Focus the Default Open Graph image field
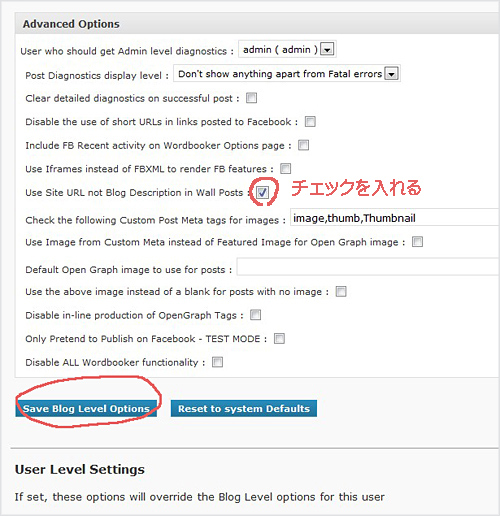 pyautogui.click(x=368, y=266)
